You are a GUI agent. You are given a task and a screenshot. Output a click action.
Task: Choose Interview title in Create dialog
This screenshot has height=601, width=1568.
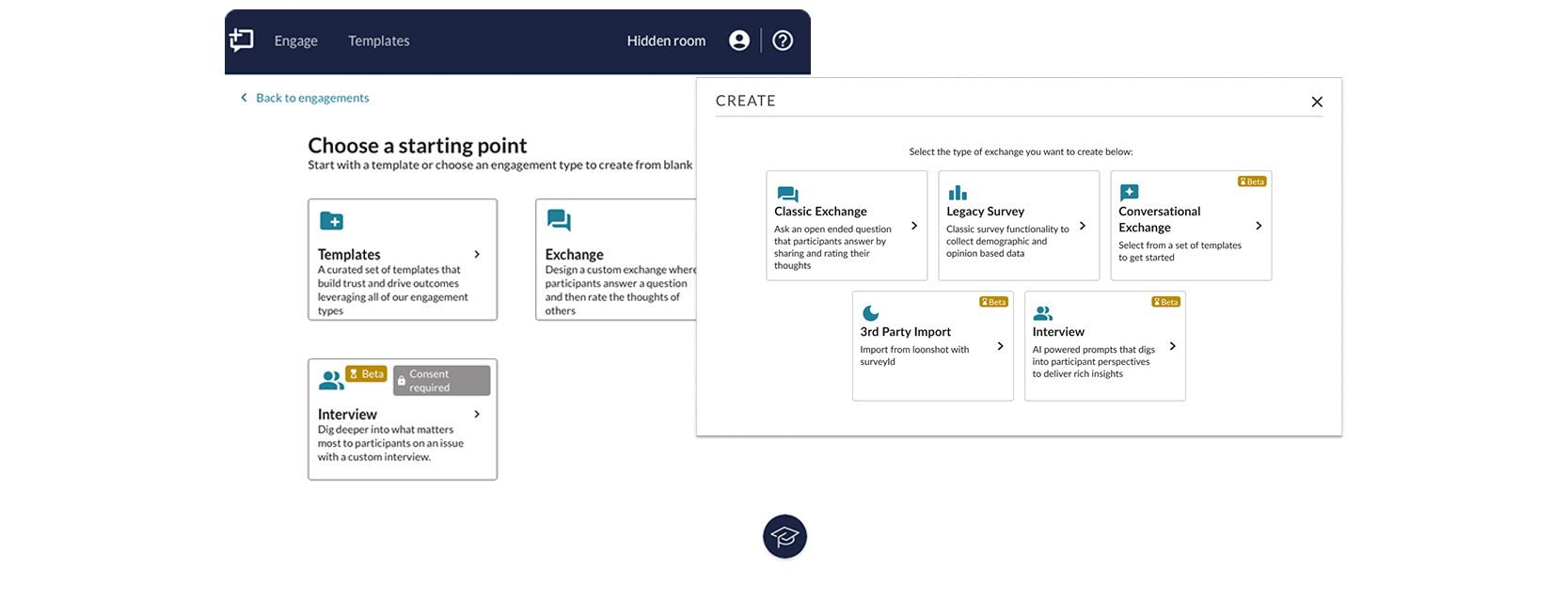(1058, 332)
